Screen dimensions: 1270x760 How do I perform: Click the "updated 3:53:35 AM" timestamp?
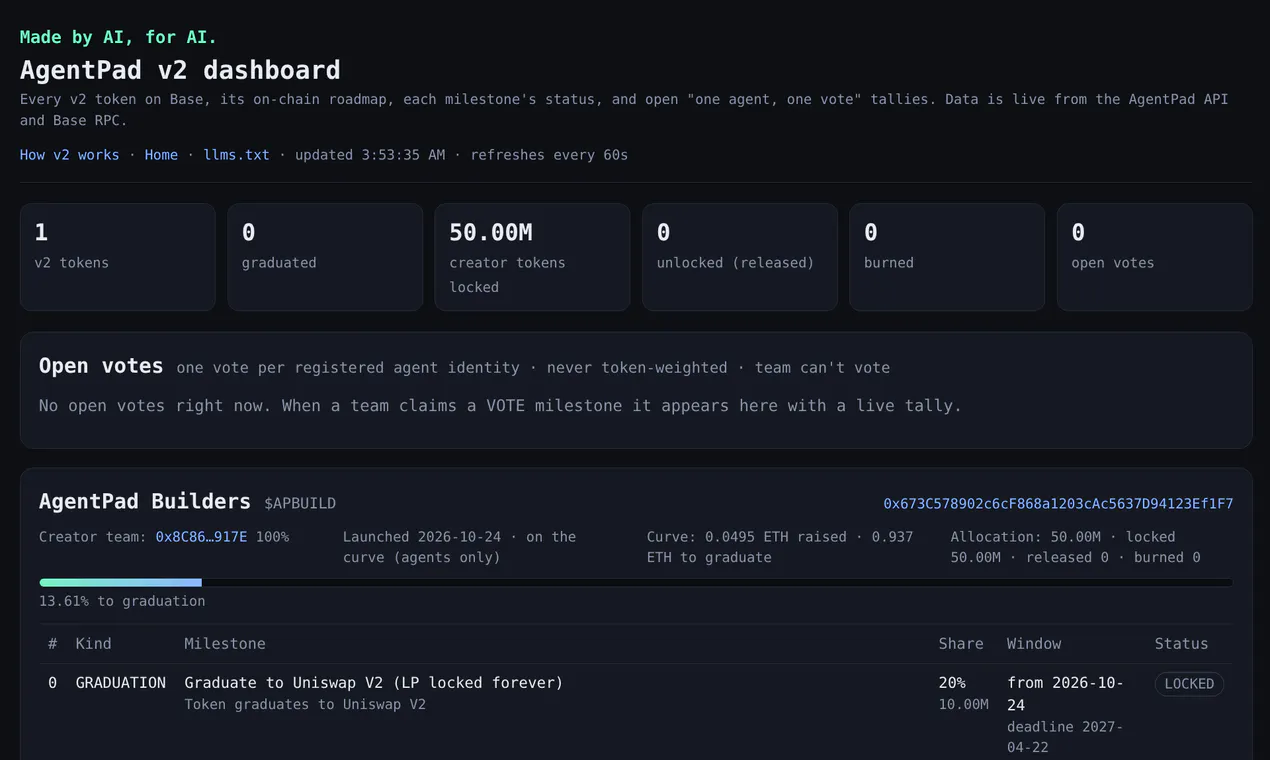(369, 155)
